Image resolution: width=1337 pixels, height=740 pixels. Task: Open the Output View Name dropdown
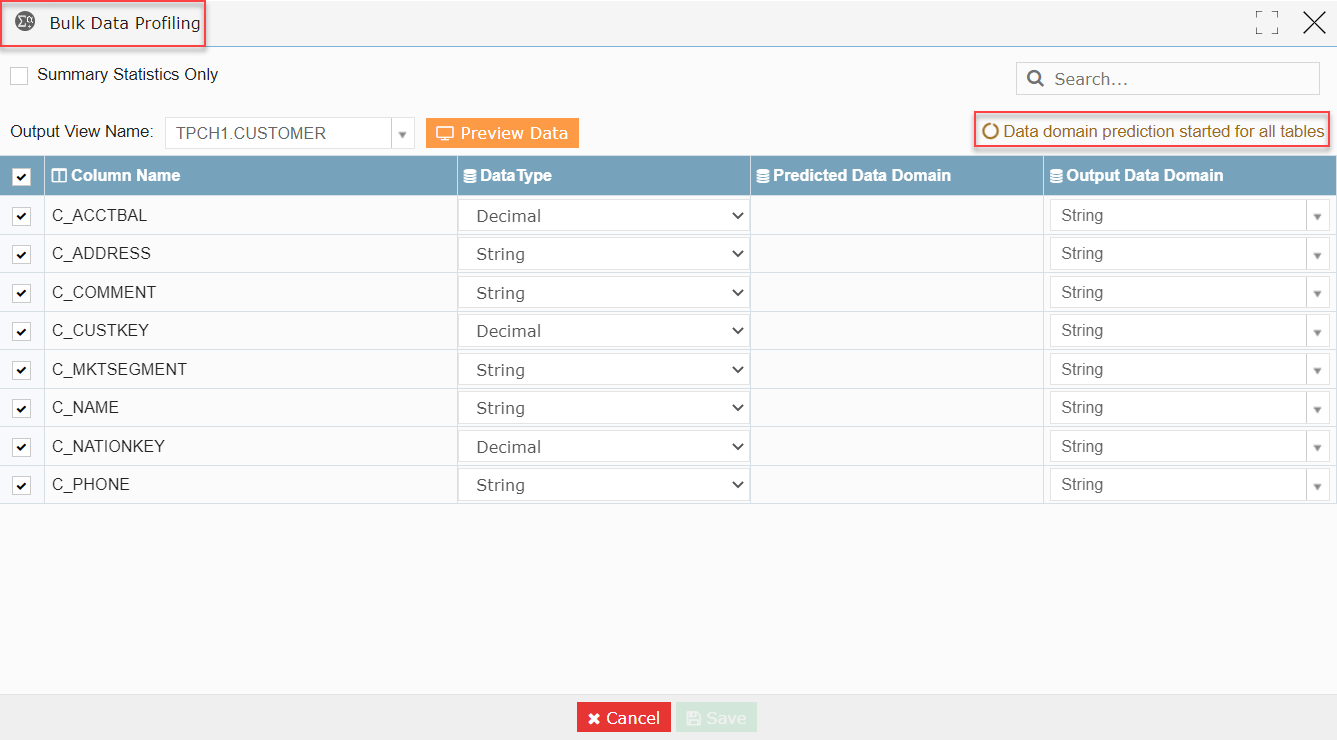click(290, 133)
